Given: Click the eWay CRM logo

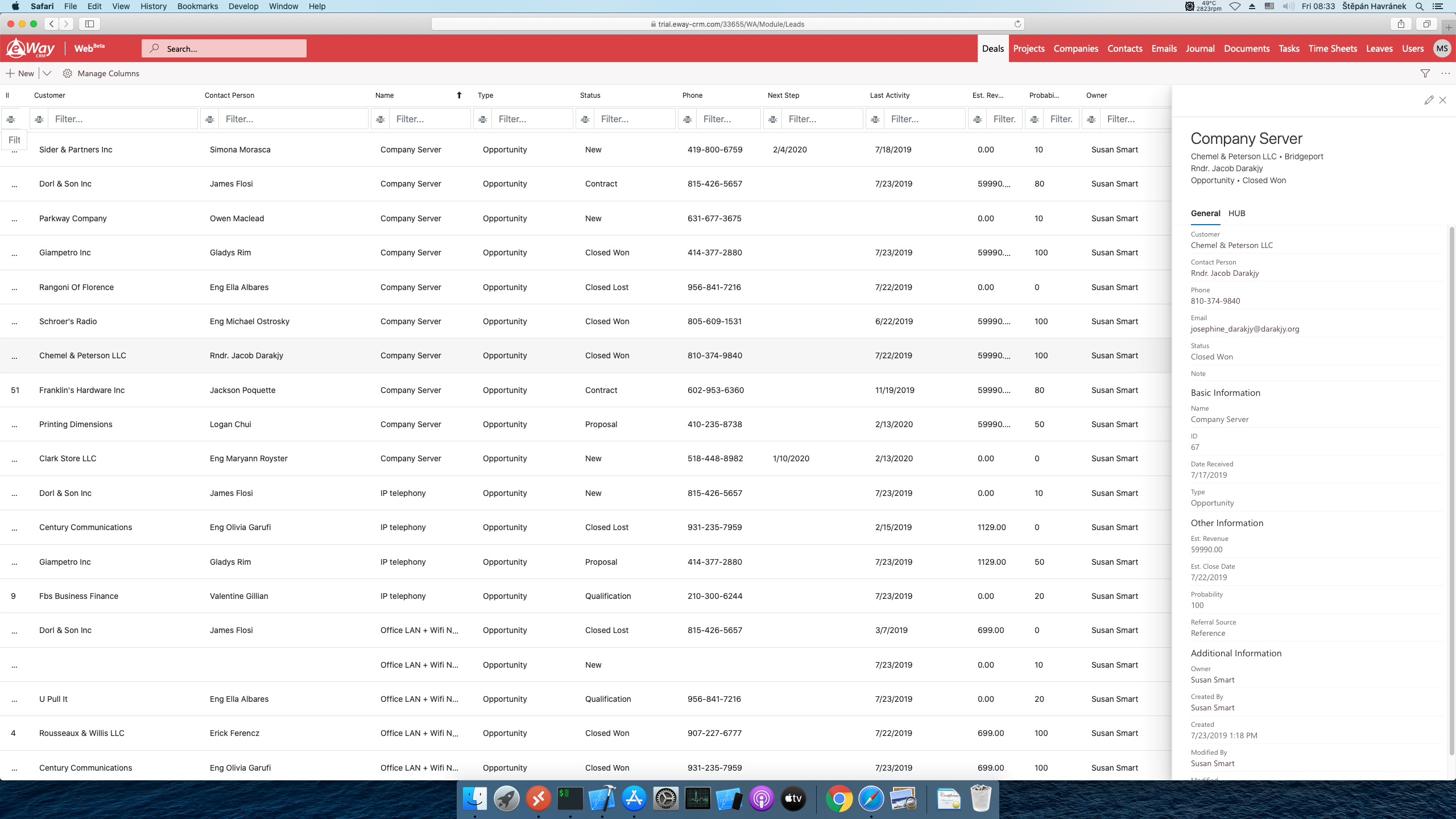Looking at the screenshot, I should coord(31,48).
